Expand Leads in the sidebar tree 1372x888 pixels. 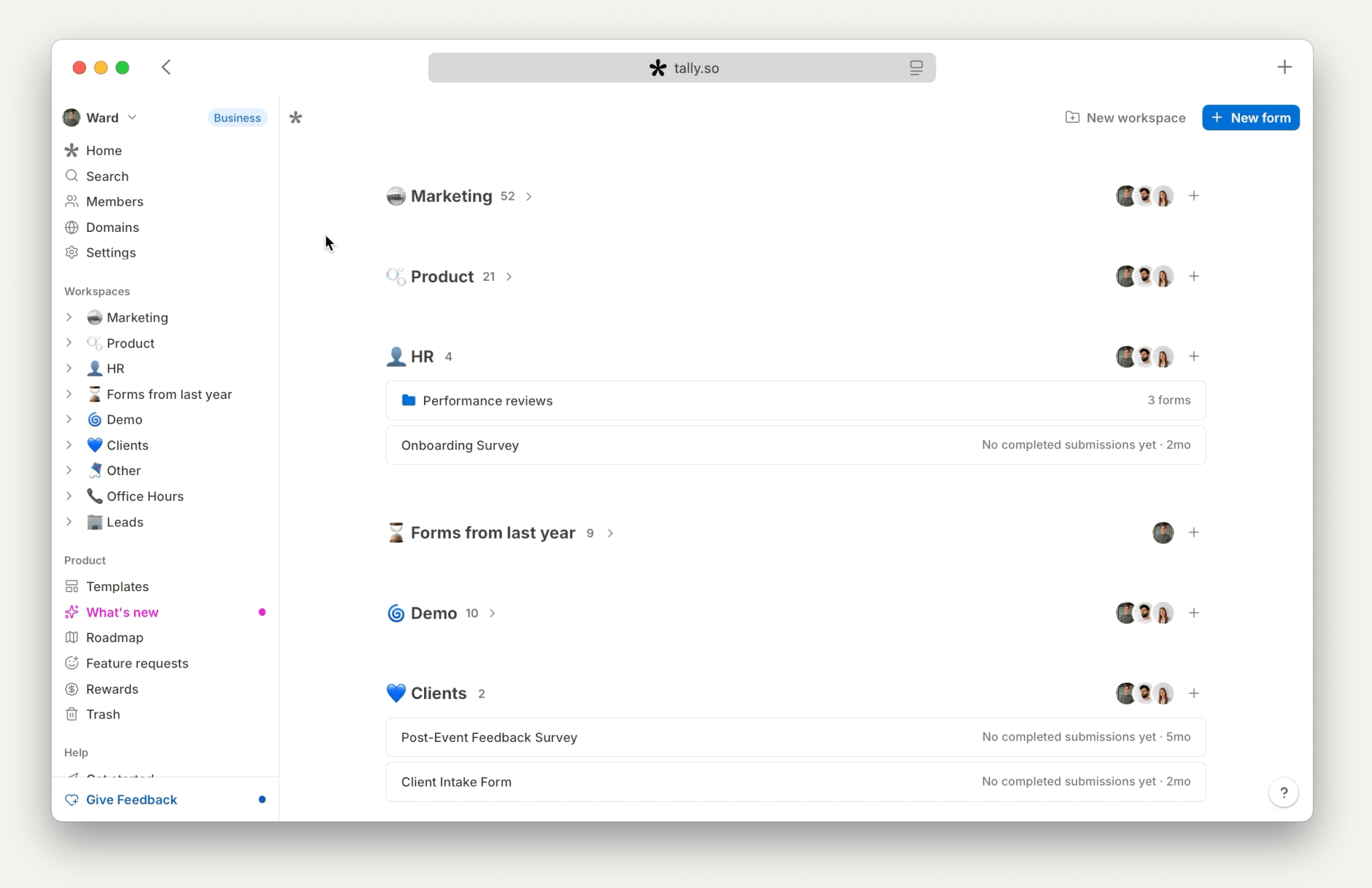click(68, 521)
